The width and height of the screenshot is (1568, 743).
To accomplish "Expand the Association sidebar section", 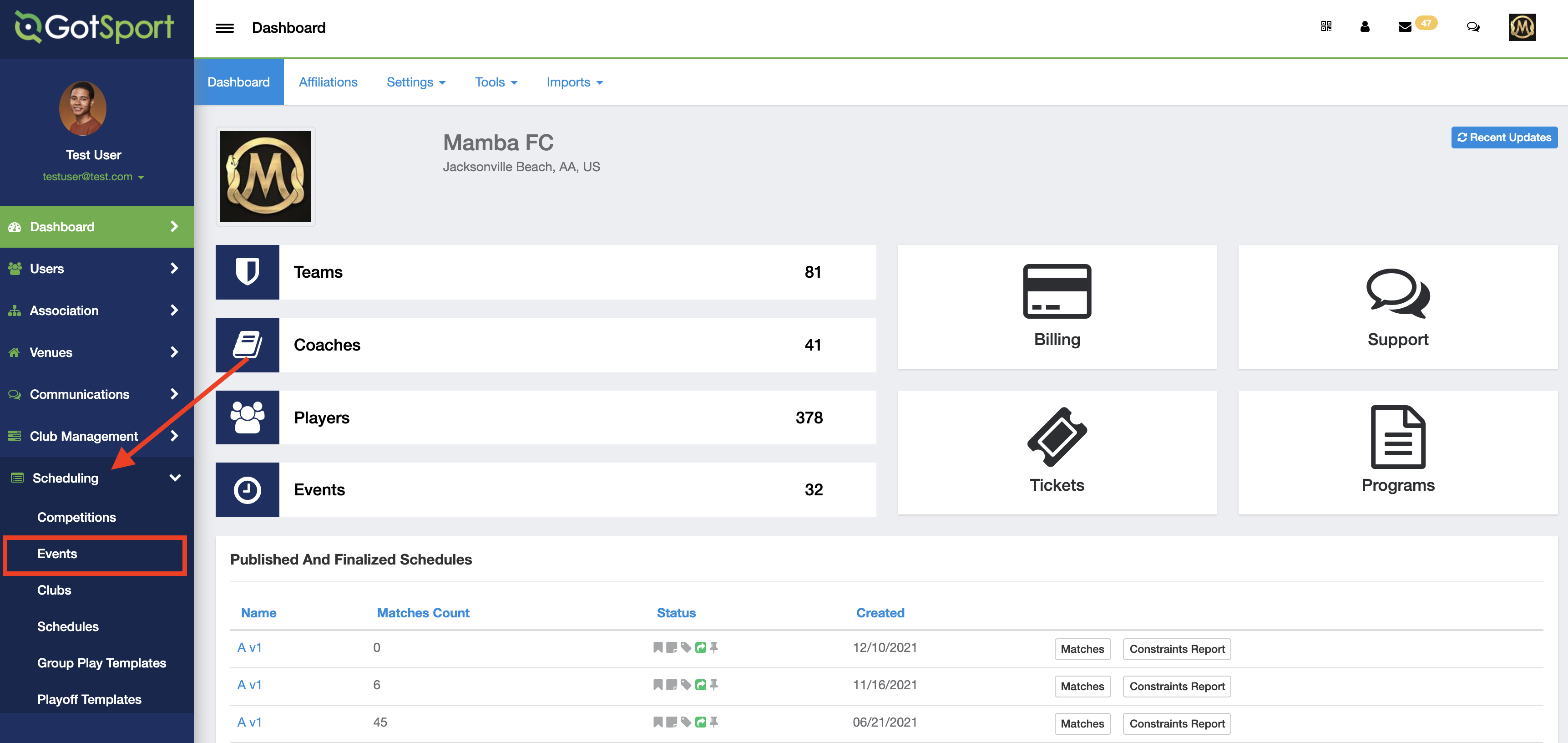I will click(x=97, y=310).
